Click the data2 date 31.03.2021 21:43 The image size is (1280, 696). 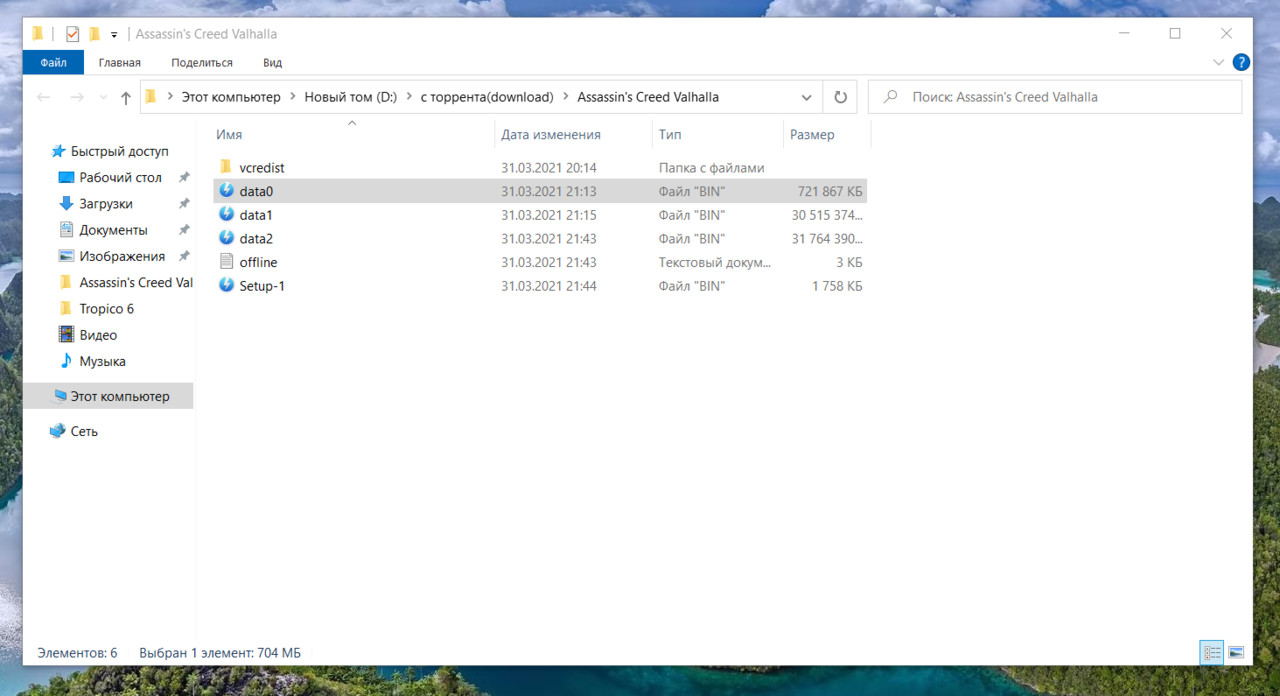pyautogui.click(x=549, y=239)
